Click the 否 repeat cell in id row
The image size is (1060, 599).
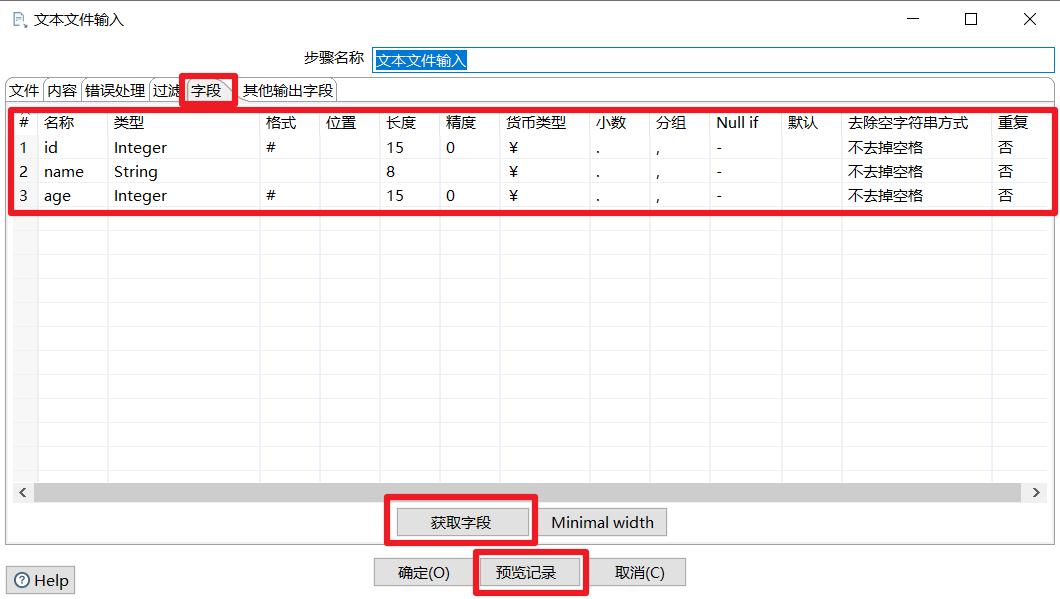click(x=1020, y=147)
